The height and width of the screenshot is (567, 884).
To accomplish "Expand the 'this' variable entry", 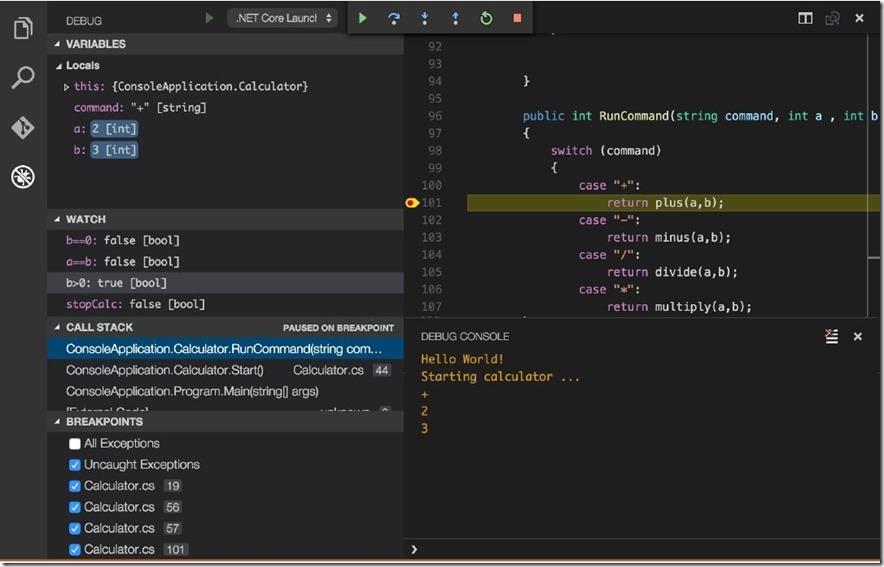I will click(66, 87).
